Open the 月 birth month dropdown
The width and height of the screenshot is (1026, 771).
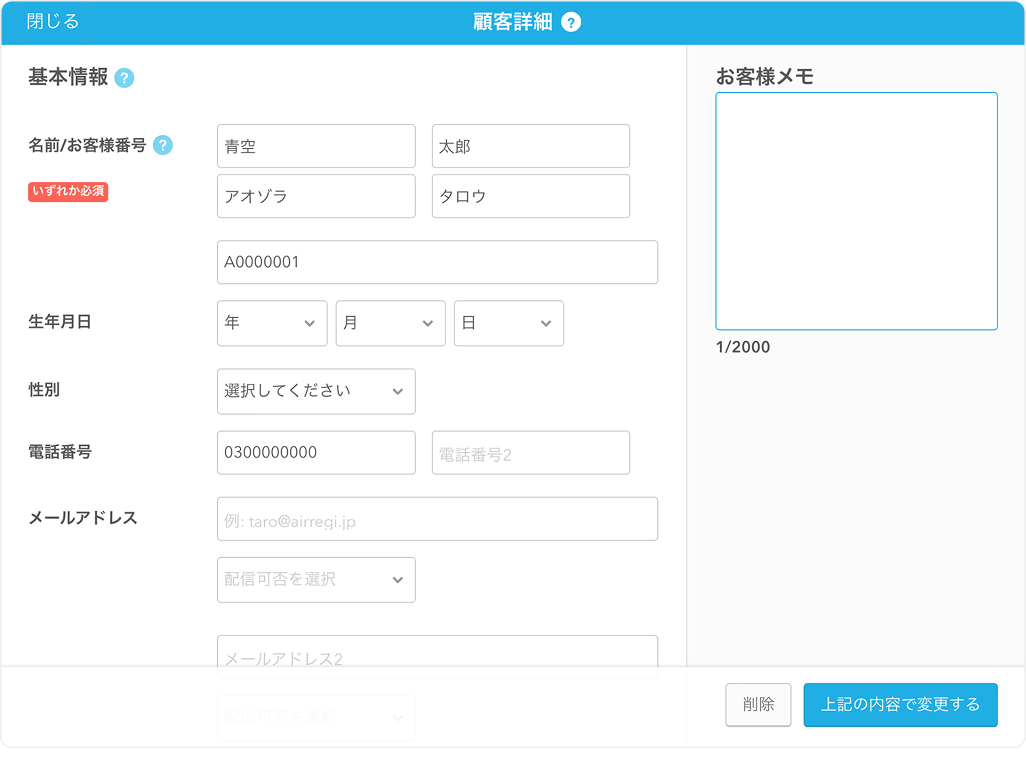(390, 323)
